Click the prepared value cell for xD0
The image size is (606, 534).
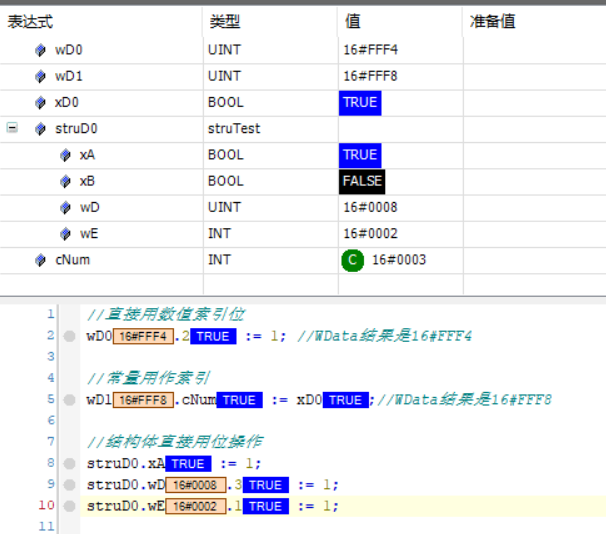(x=535, y=103)
